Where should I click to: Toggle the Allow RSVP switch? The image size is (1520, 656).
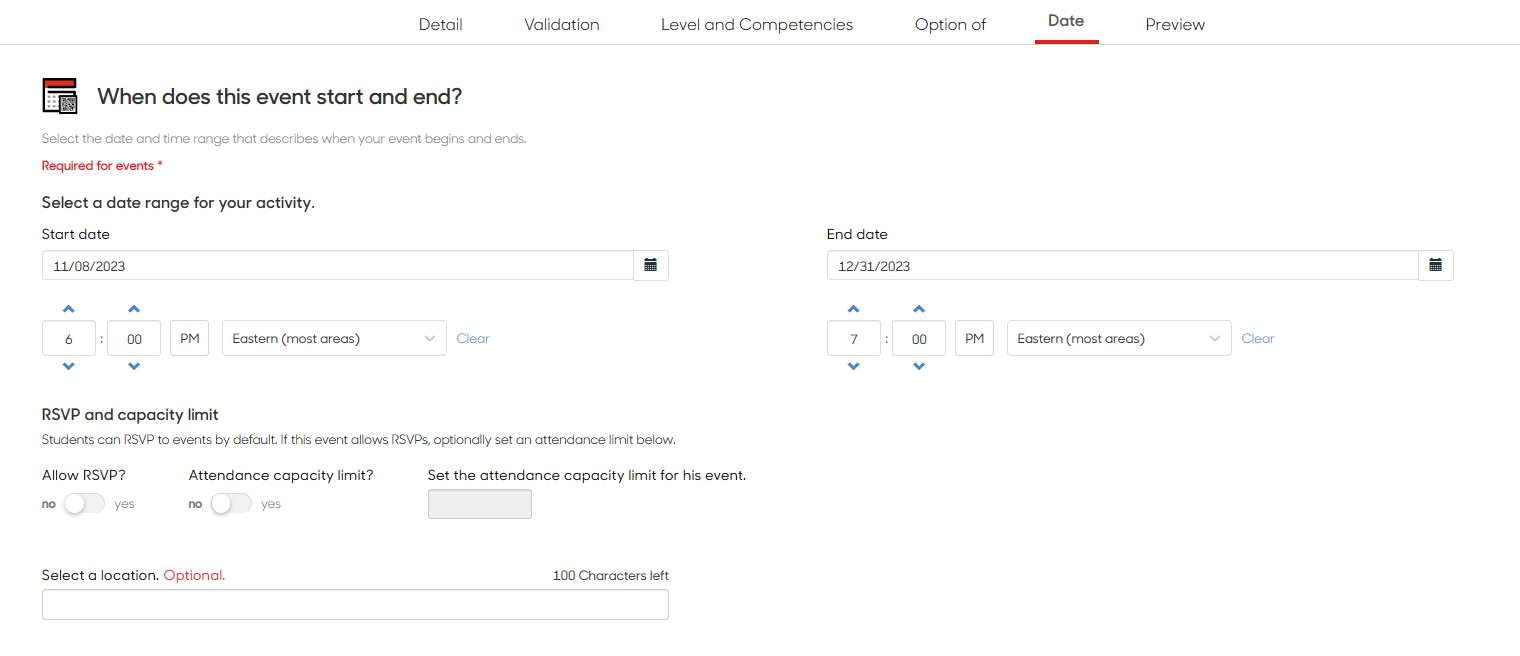tap(84, 504)
